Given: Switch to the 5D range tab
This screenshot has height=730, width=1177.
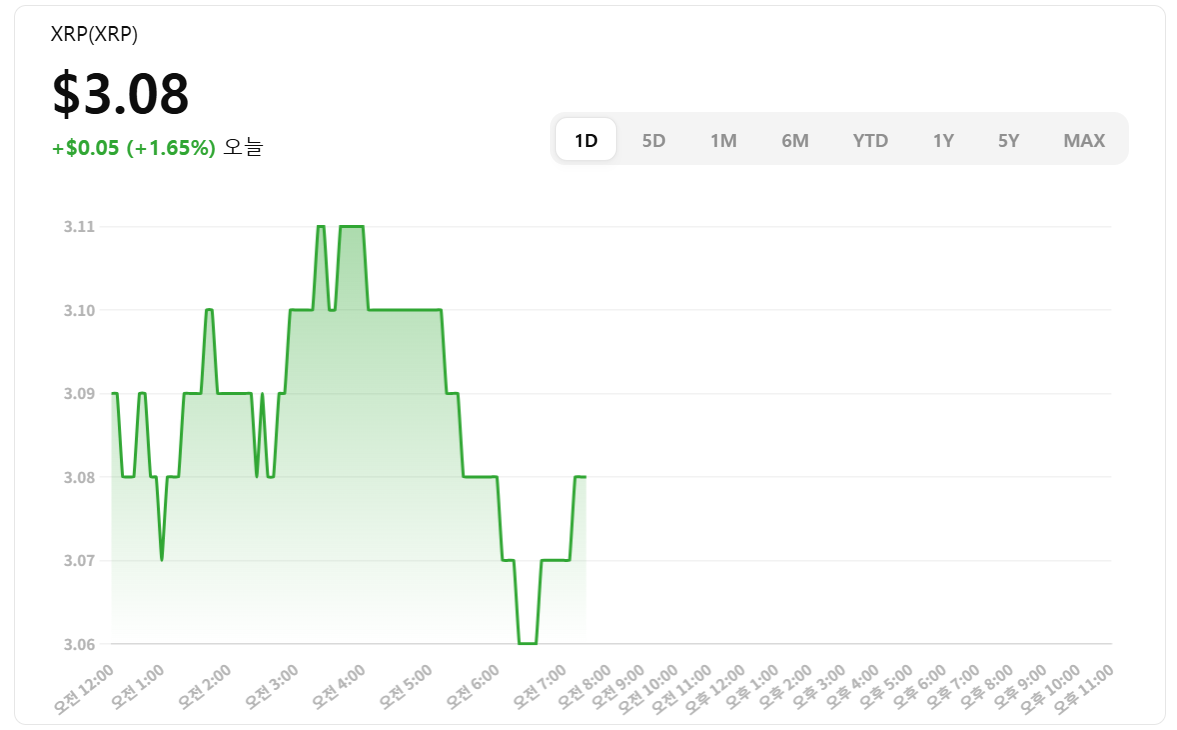Looking at the screenshot, I should click(x=653, y=140).
